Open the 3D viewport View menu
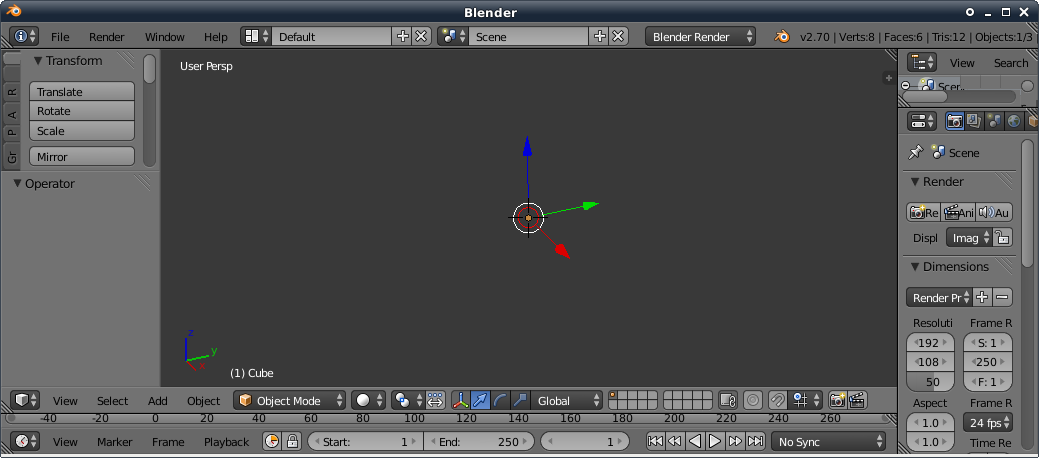 tap(65, 401)
